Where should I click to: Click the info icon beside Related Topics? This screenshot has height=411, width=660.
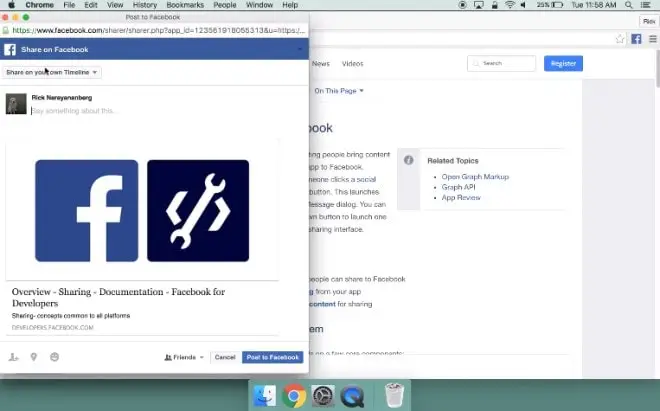click(x=408, y=160)
